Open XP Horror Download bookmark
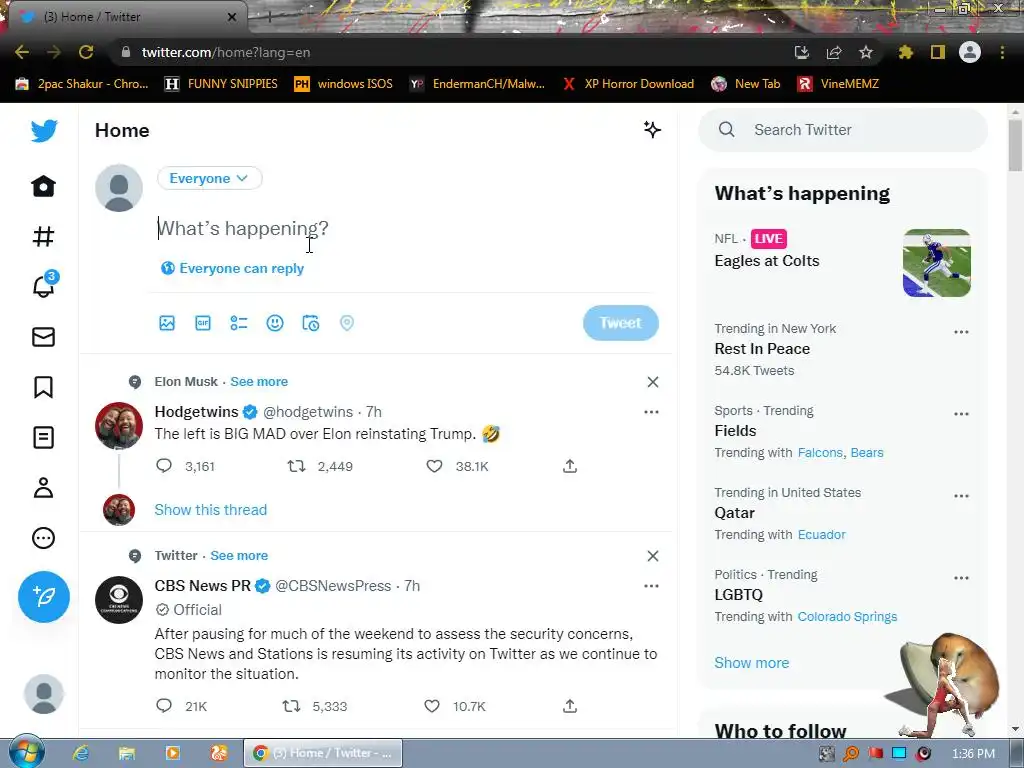1024x768 pixels. (x=628, y=84)
